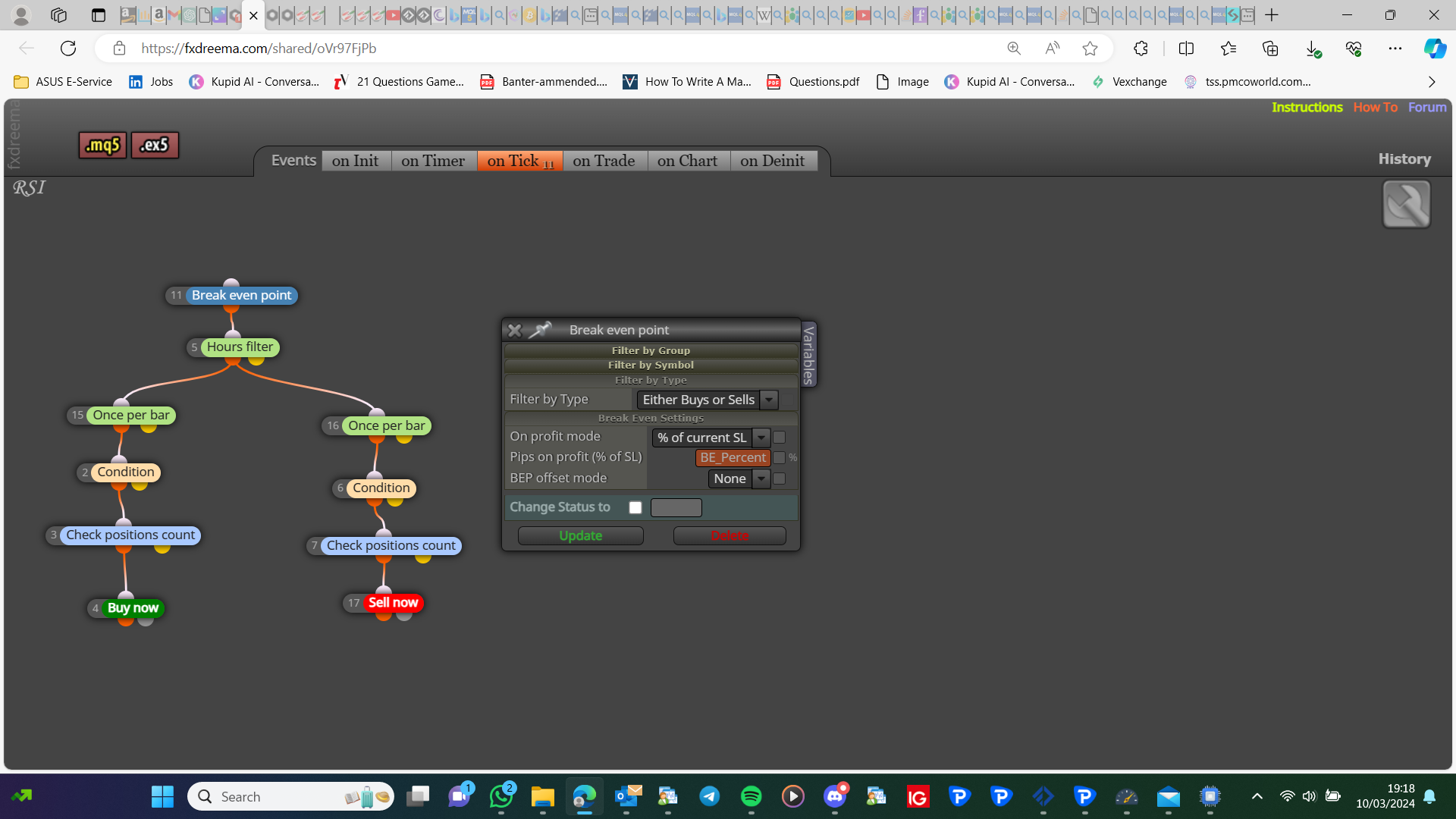Open Browser essentials heart icon
This screenshot has width=1456, height=819.
[1354, 49]
